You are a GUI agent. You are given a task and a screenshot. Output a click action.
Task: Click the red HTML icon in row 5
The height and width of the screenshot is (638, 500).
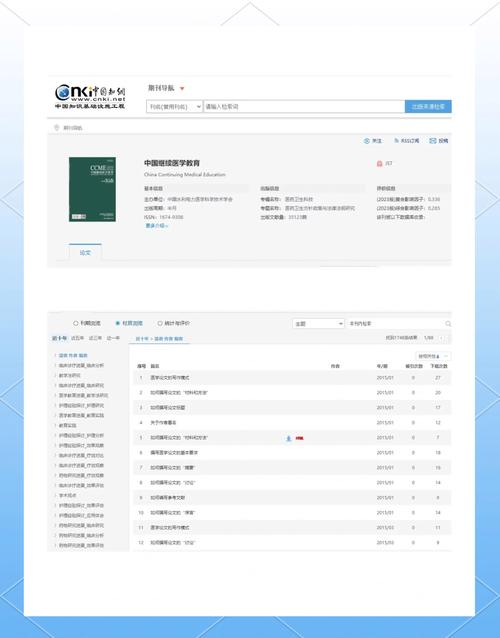pos(300,438)
